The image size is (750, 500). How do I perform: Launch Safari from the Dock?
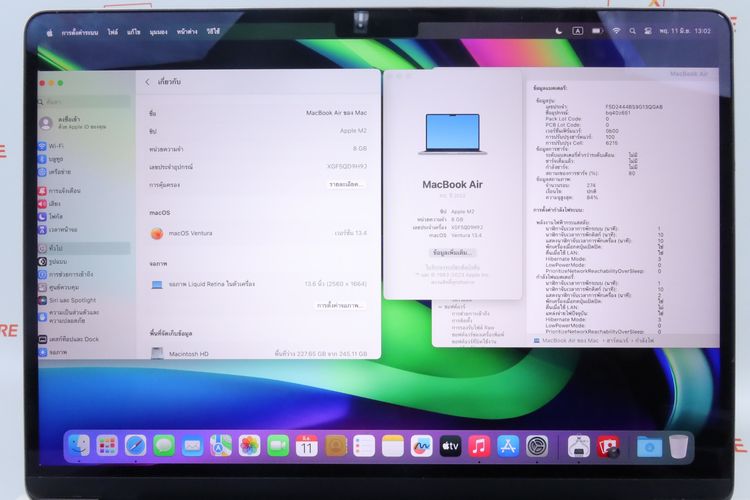point(136,446)
